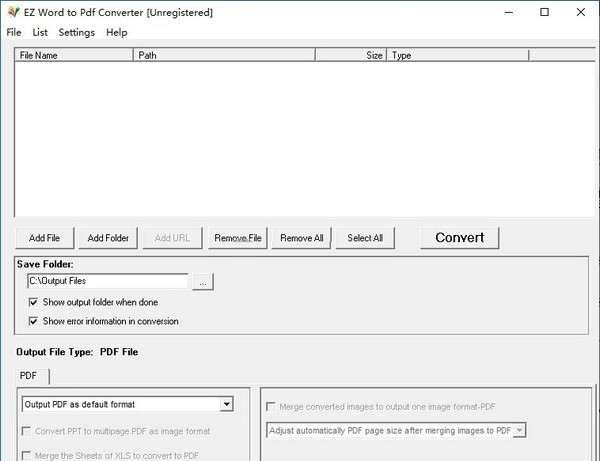600x461 pixels.
Task: Open the List menu
Action: point(40,33)
